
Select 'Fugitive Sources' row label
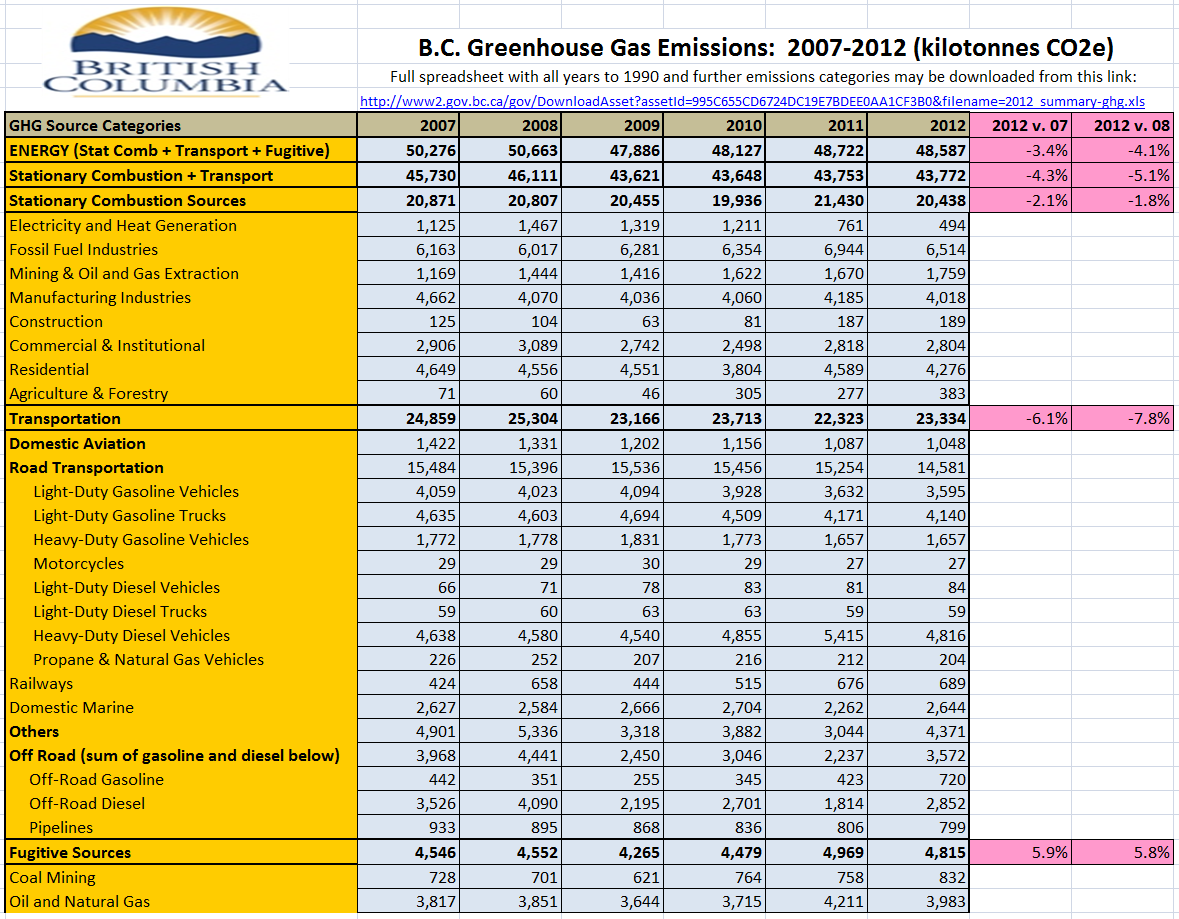coord(181,852)
